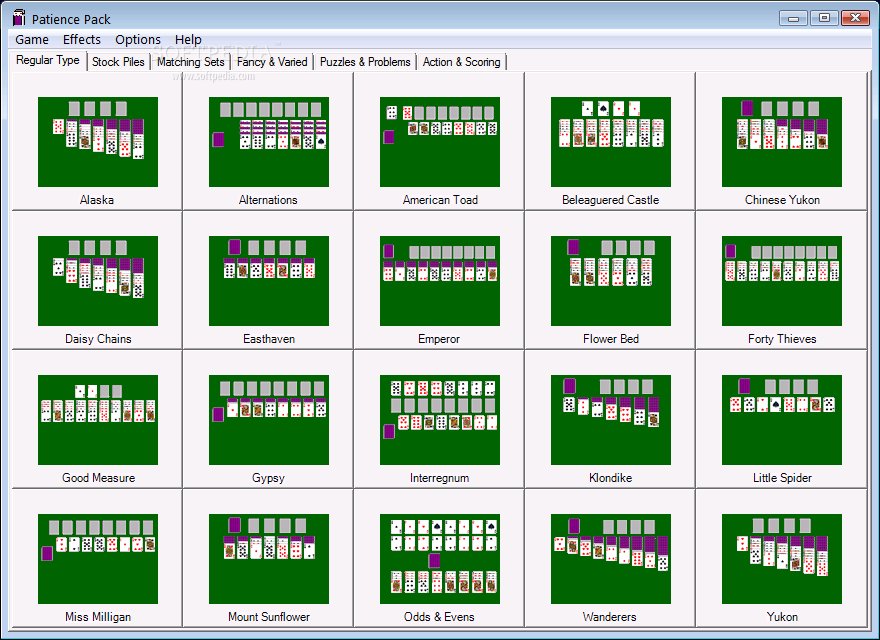This screenshot has width=880, height=640.
Task: Start the Klondike game thumbnail
Action: [611, 420]
